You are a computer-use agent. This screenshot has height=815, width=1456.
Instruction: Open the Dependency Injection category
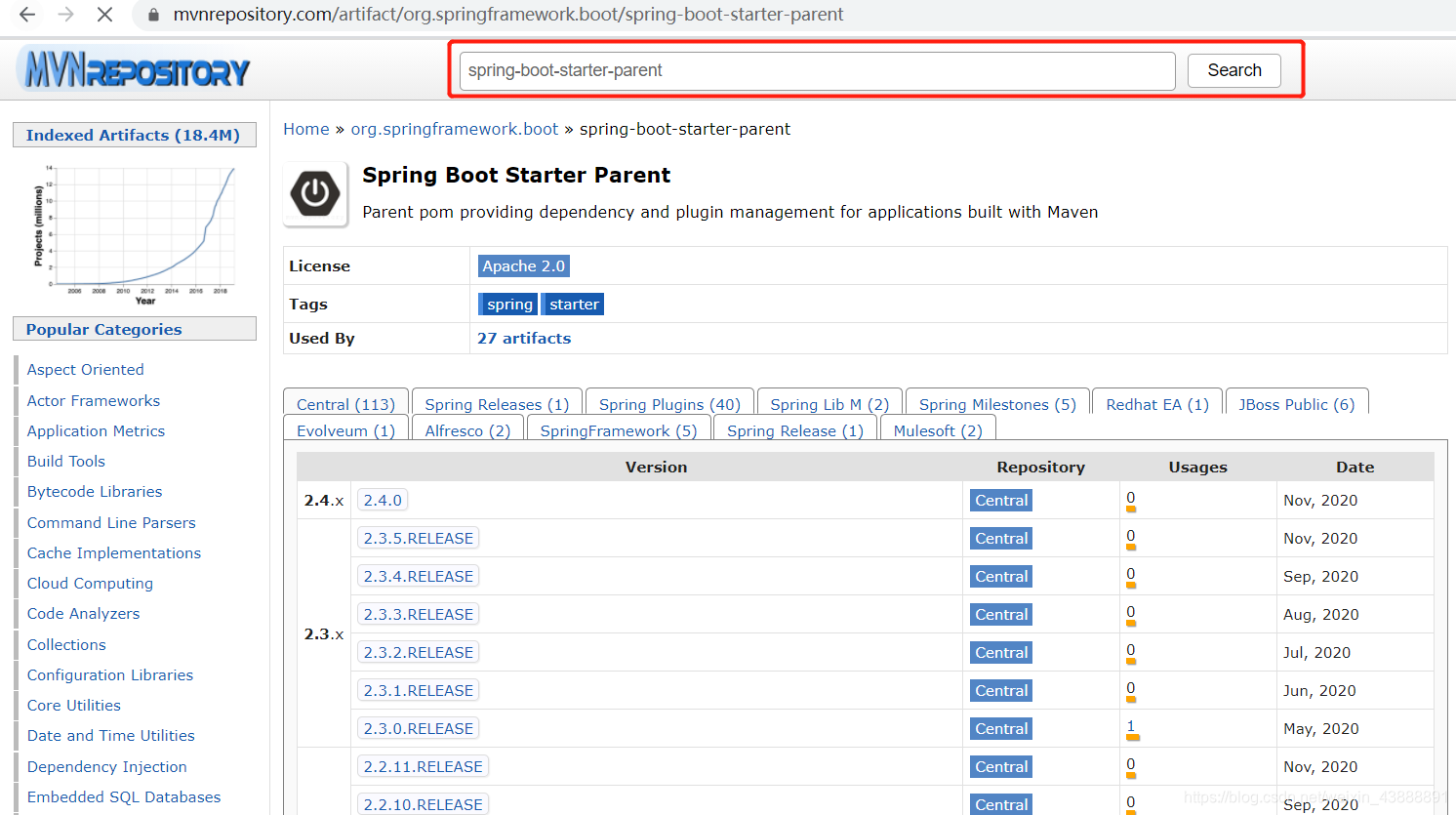(x=107, y=766)
